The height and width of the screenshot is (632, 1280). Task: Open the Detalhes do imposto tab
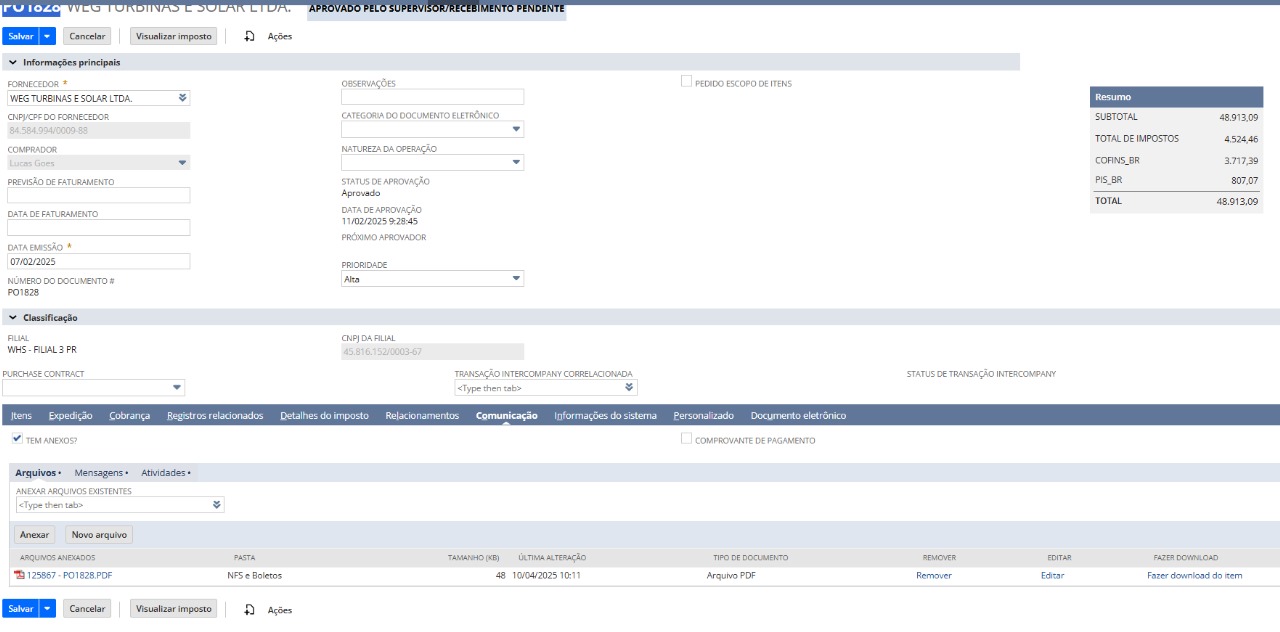click(x=324, y=415)
